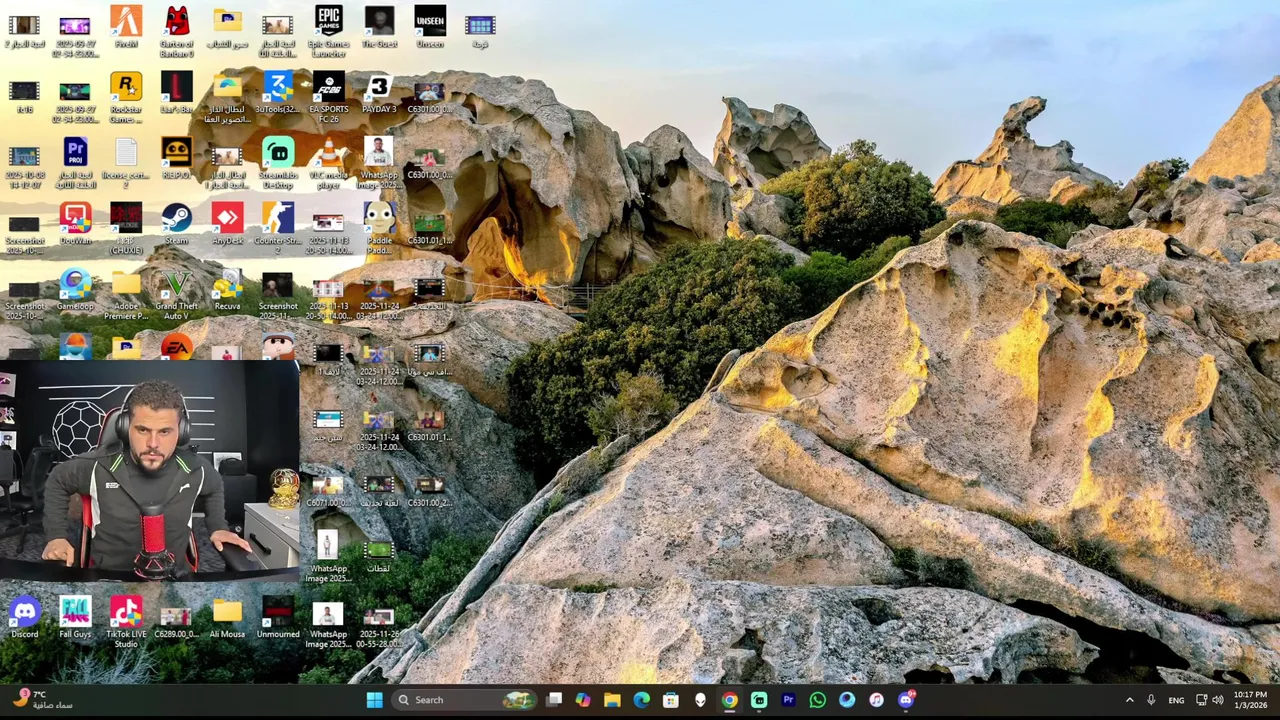This screenshot has height=720, width=1280.
Task: Launch Grand Theft Auto V shortcut
Action: point(176,294)
